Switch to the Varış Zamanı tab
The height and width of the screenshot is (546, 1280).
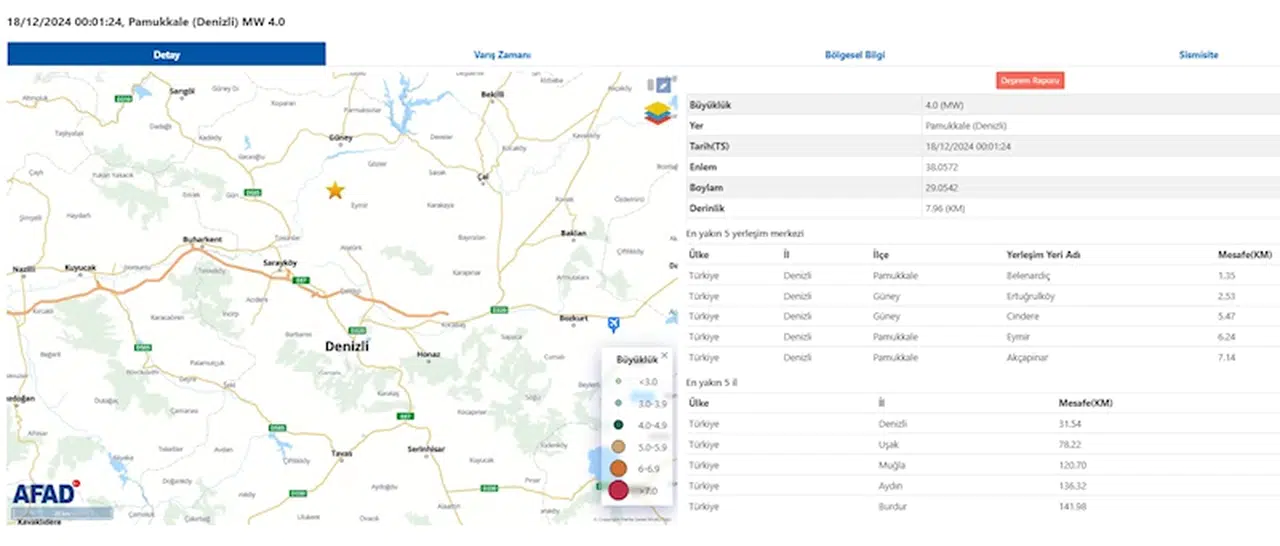502,55
